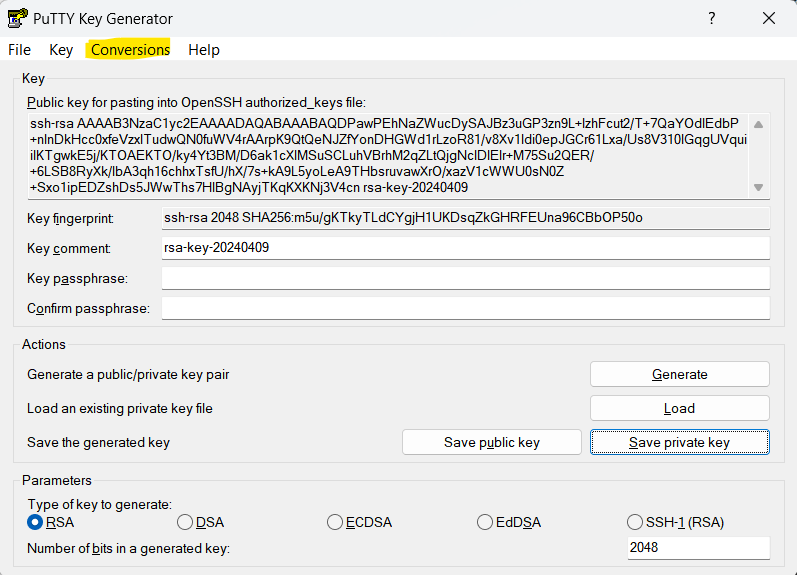
Task: Select the DSA key type
Action: [x=201, y=522]
